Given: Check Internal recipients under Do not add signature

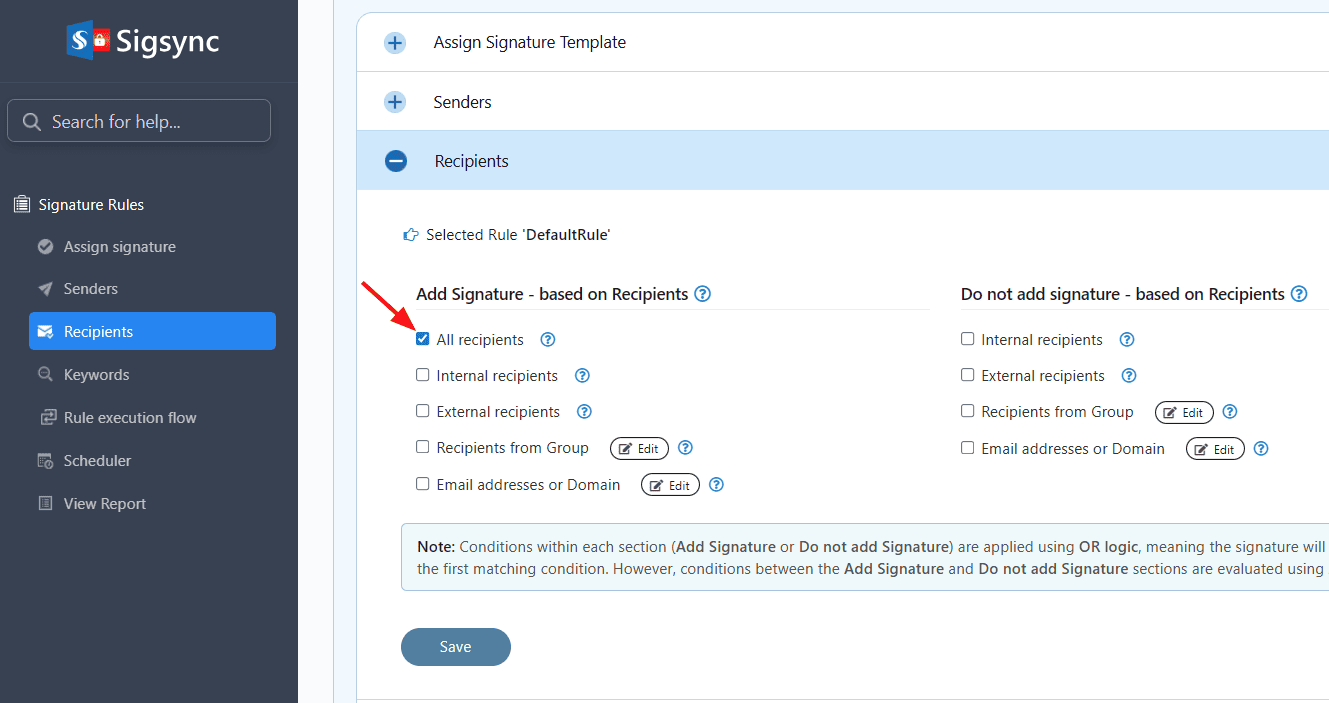Looking at the screenshot, I should pyautogui.click(x=967, y=339).
